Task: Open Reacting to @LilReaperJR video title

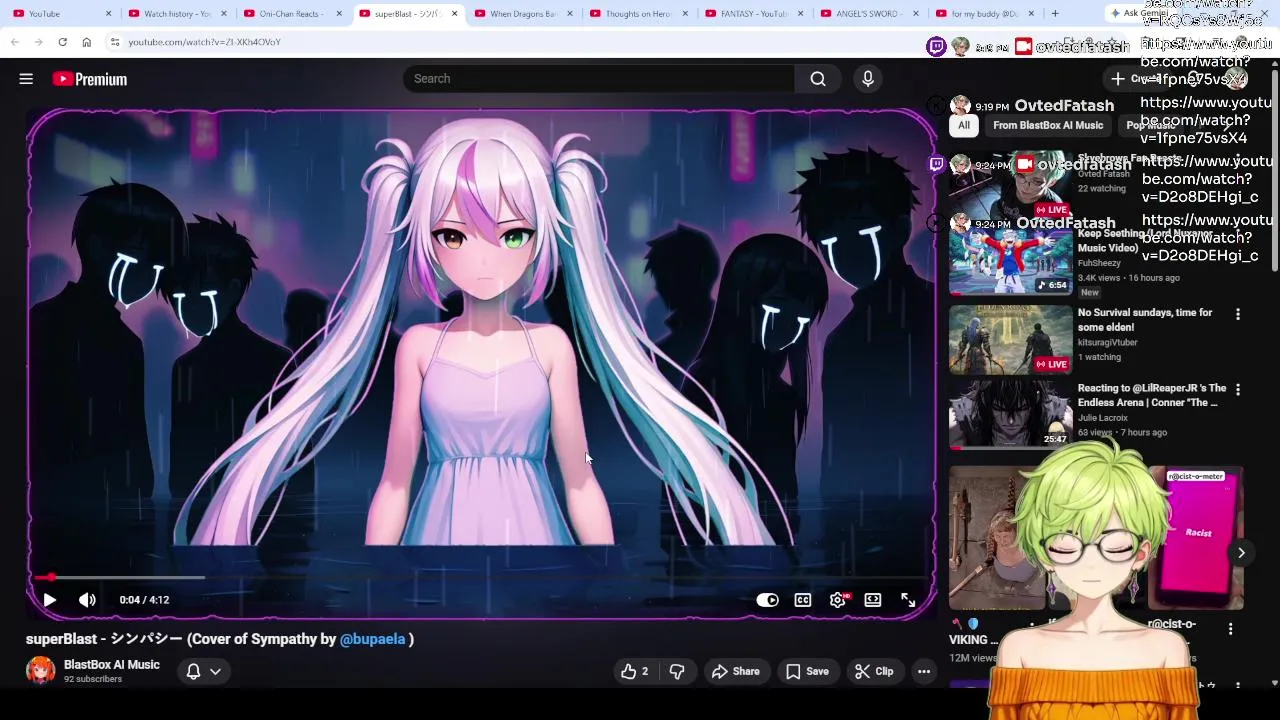Action: 1152,395
